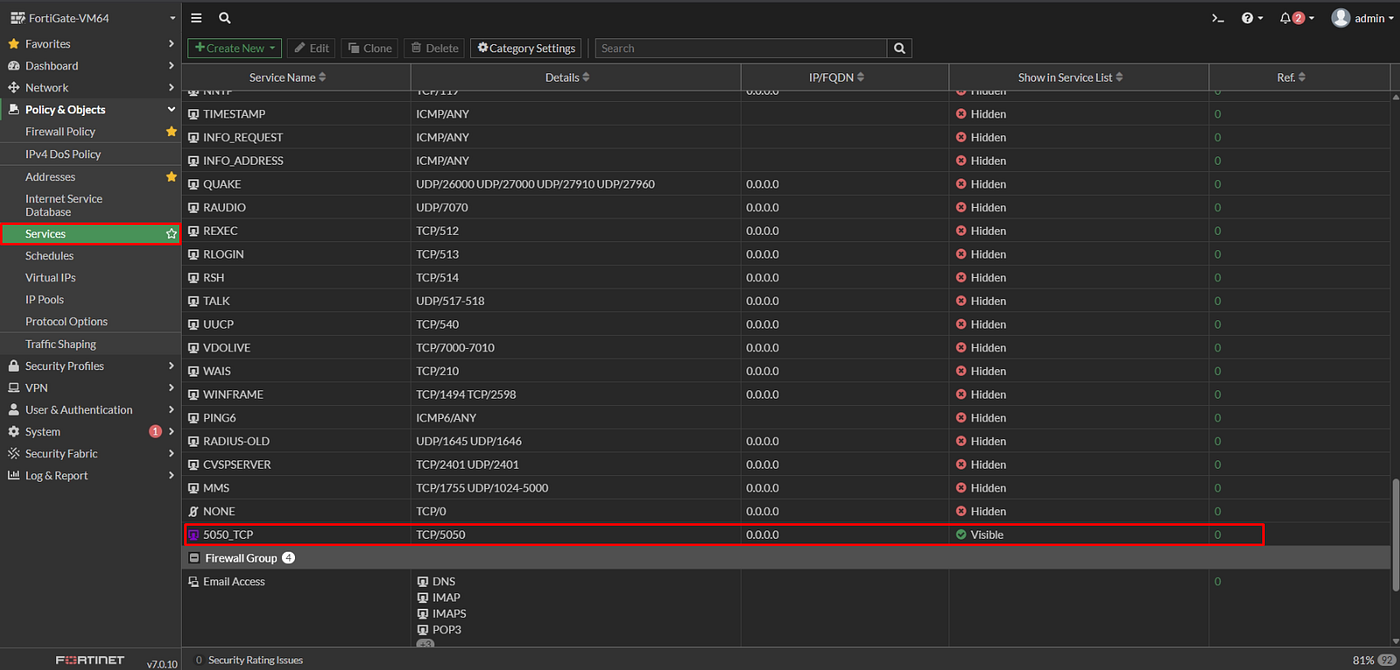
Task: Click the NONE service icon
Action: point(194,511)
